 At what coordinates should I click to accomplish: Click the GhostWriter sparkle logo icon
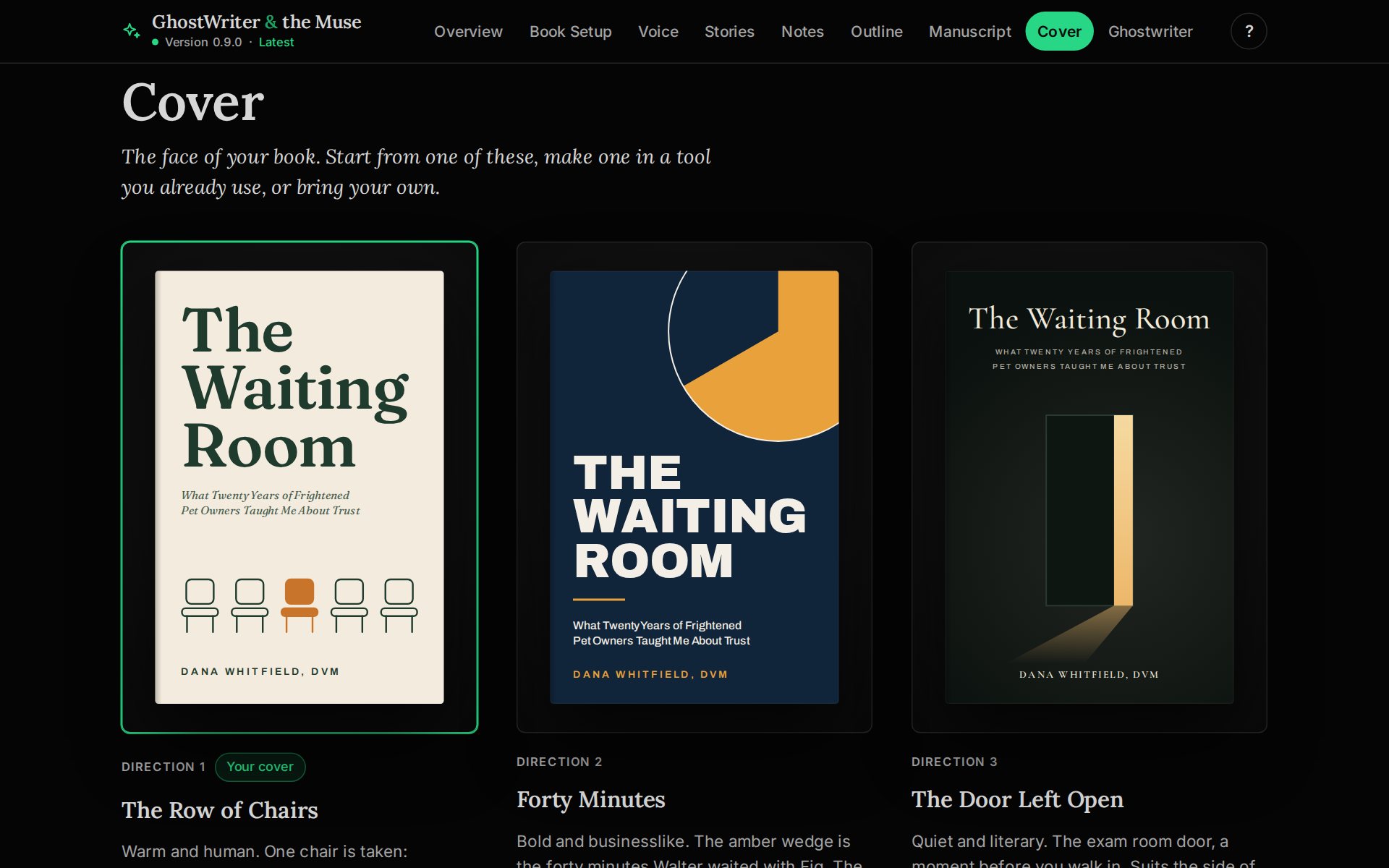tap(132, 31)
